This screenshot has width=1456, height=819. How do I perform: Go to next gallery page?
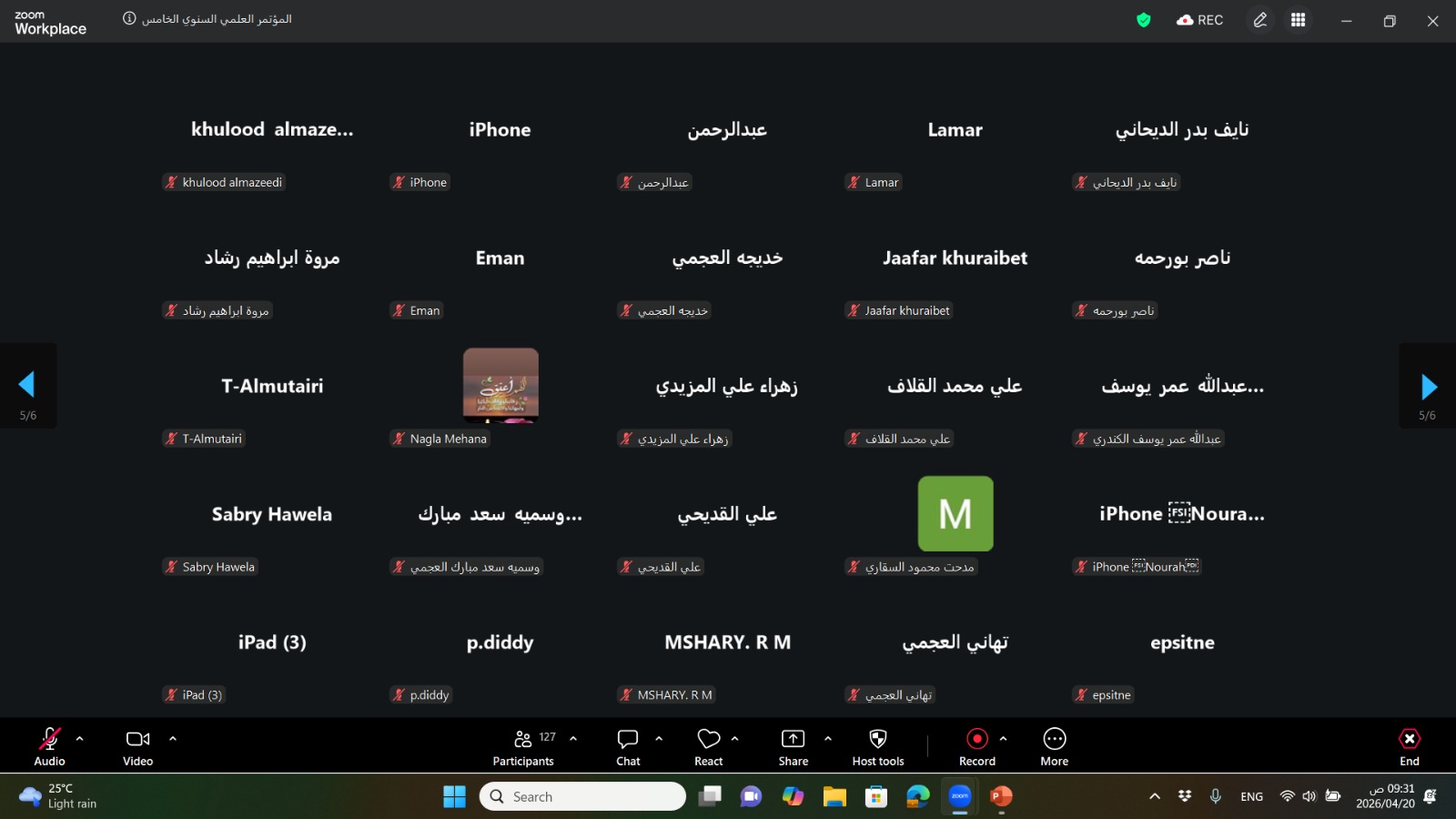coord(1427,387)
